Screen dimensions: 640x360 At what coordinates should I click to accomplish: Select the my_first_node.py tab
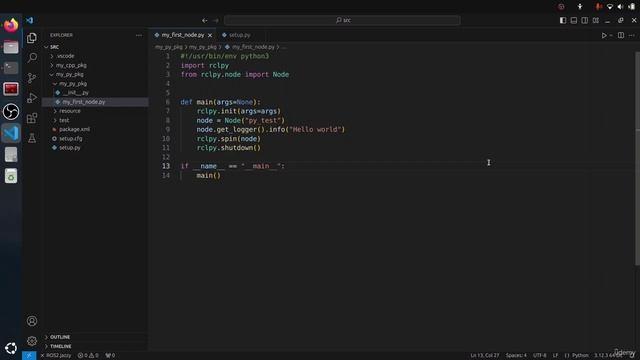[182, 36]
